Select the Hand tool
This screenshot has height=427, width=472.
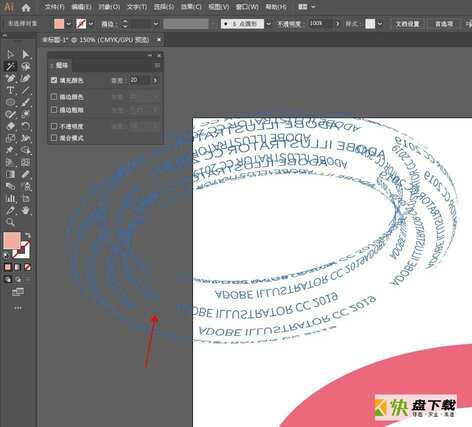coord(26,210)
